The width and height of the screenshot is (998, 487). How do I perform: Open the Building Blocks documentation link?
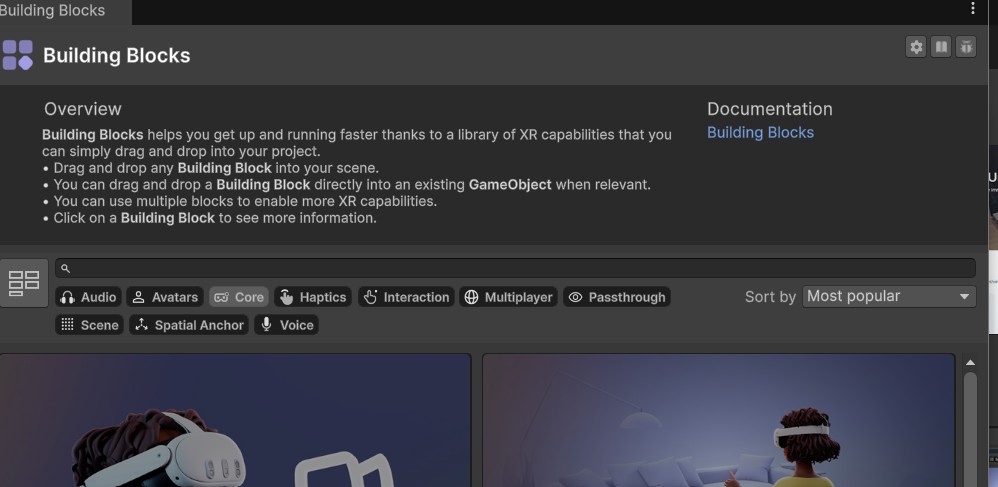pyautogui.click(x=761, y=132)
